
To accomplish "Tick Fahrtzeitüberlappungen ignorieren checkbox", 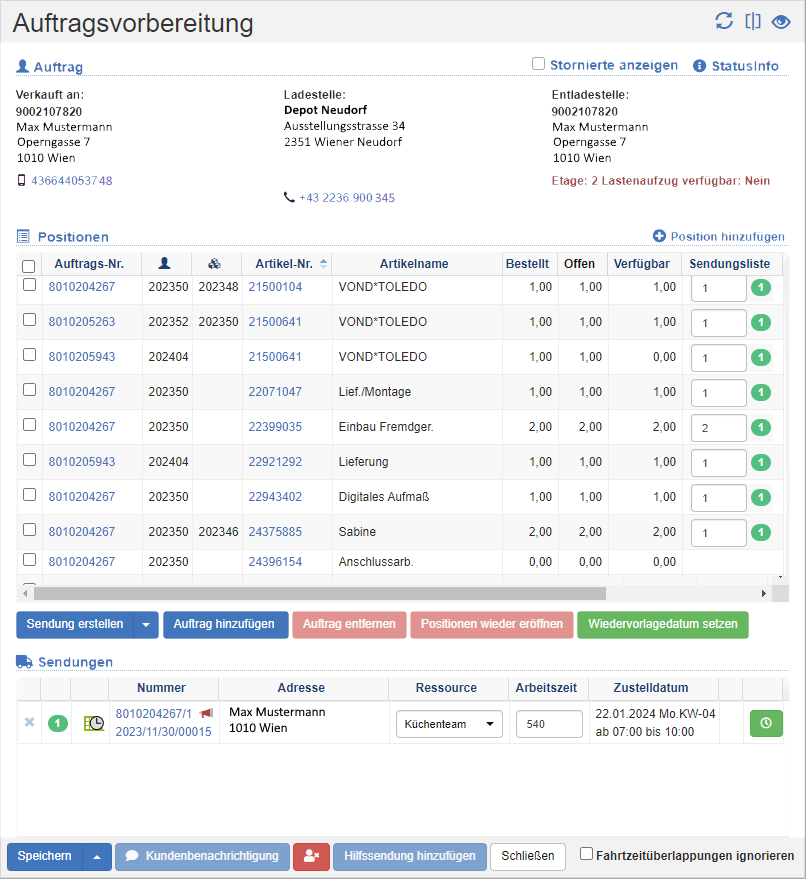I will coord(587,855).
